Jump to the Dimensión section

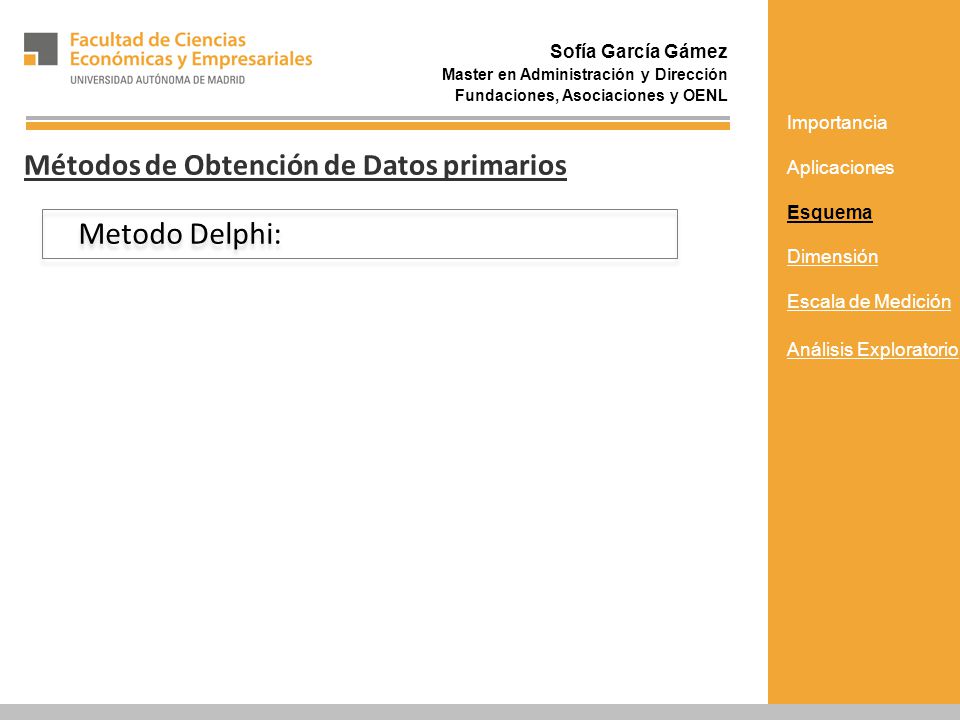click(x=832, y=256)
